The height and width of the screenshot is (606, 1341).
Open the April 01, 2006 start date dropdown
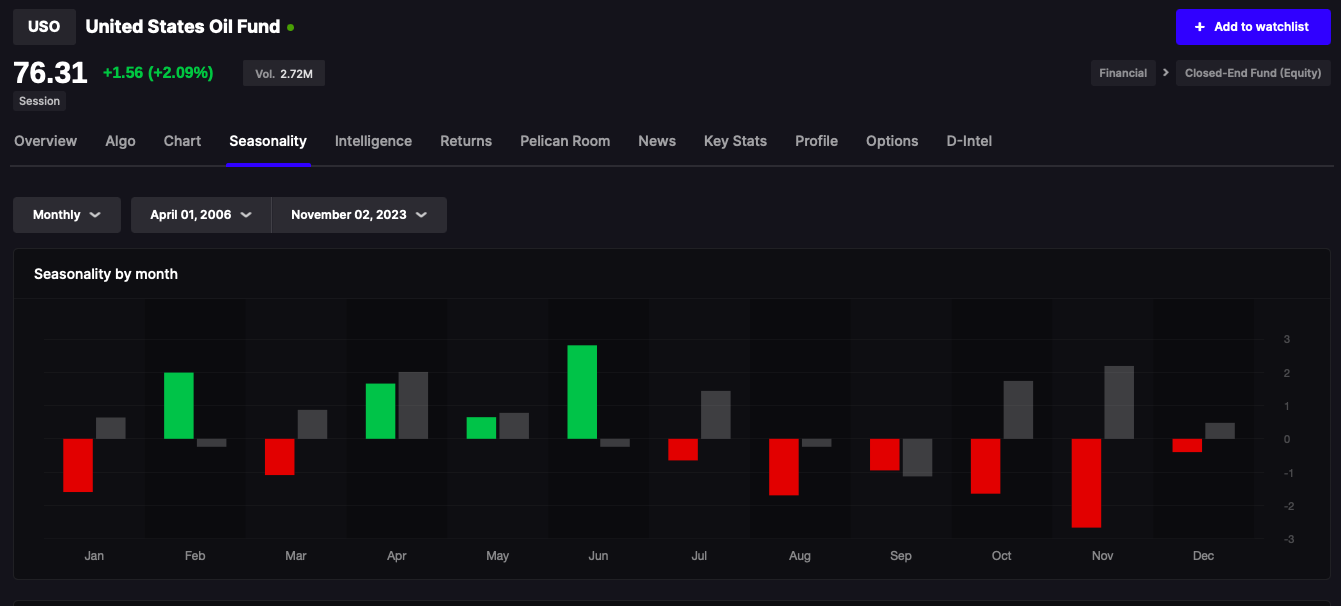(201, 215)
